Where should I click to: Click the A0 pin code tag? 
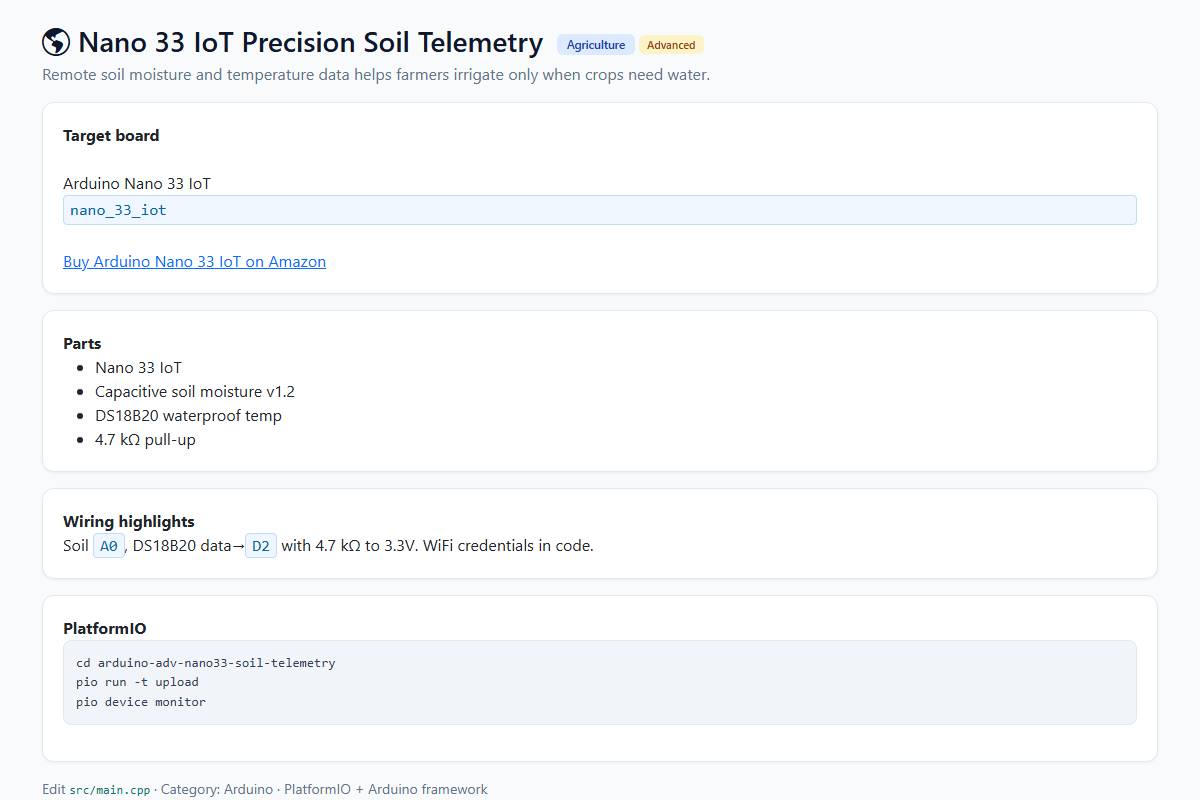point(109,546)
